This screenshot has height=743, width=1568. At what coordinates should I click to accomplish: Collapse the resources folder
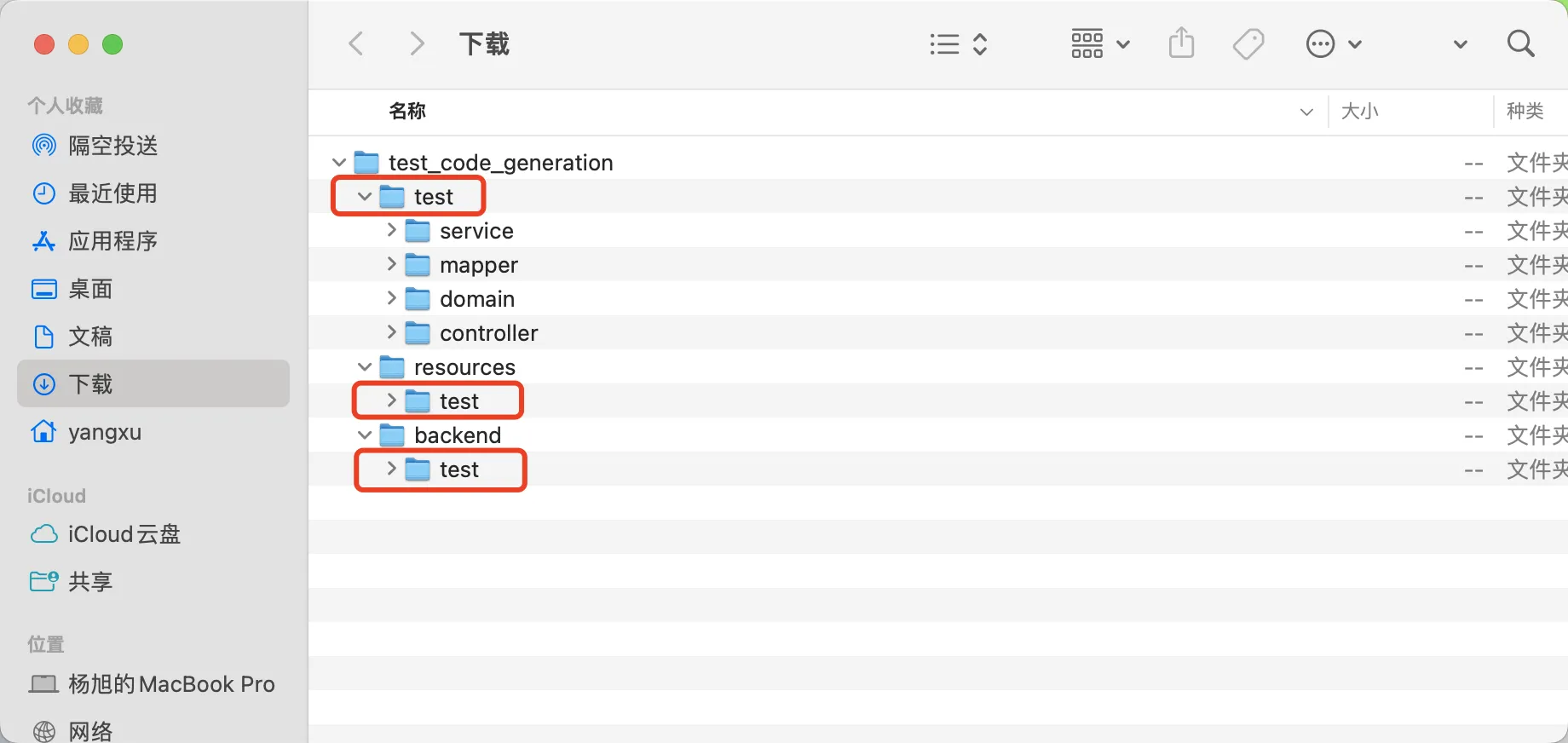pyautogui.click(x=365, y=366)
